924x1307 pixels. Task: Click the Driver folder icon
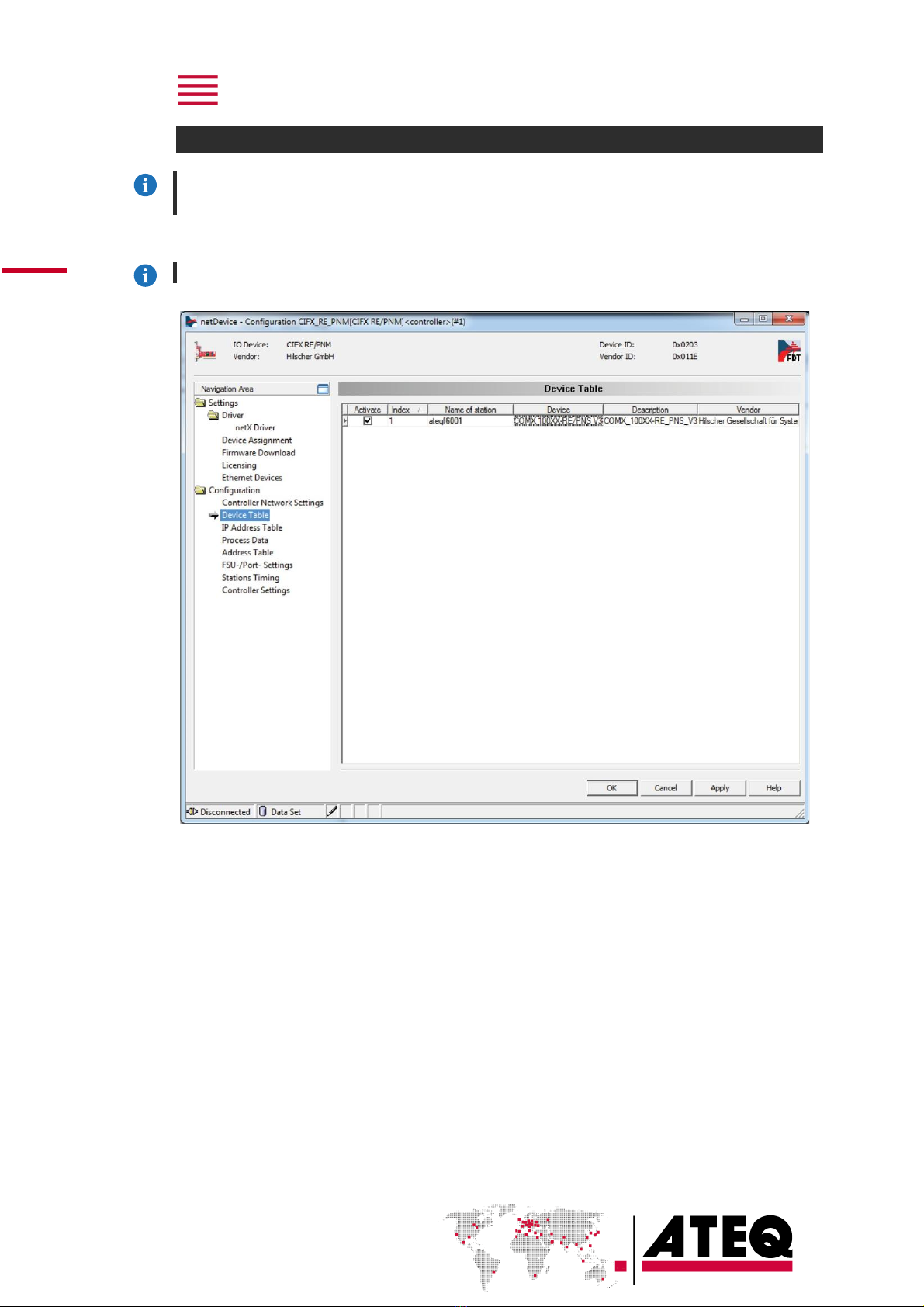(x=213, y=415)
